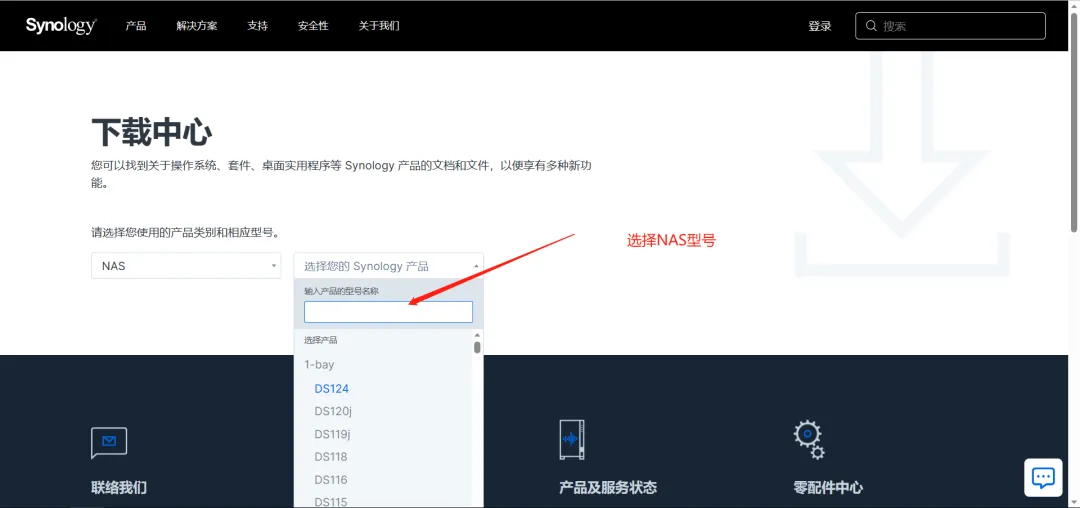
Task: Open the 零配件中心 link
Action: 828,488
